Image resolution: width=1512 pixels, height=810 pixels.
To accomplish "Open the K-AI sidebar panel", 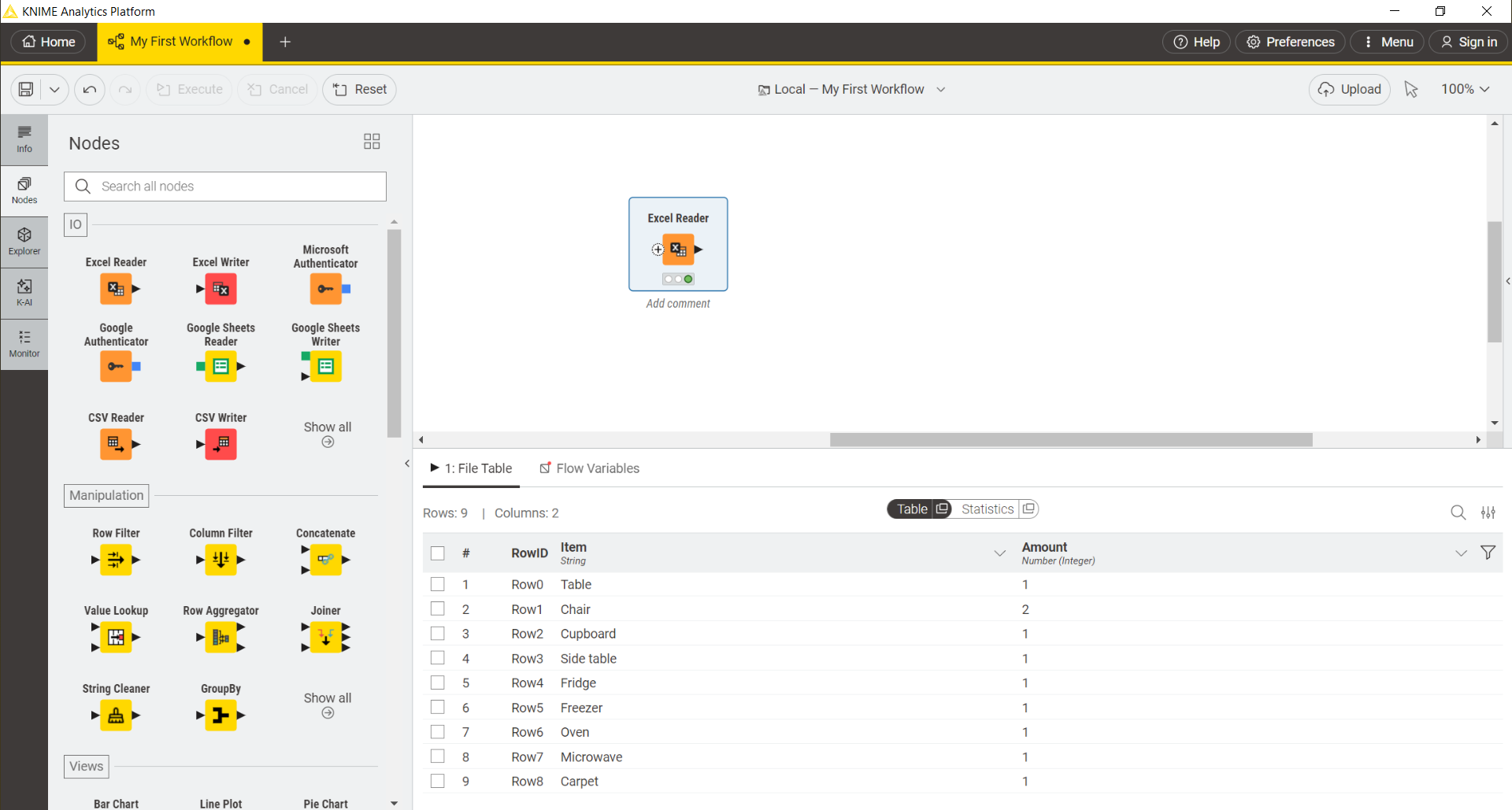I will [24, 293].
